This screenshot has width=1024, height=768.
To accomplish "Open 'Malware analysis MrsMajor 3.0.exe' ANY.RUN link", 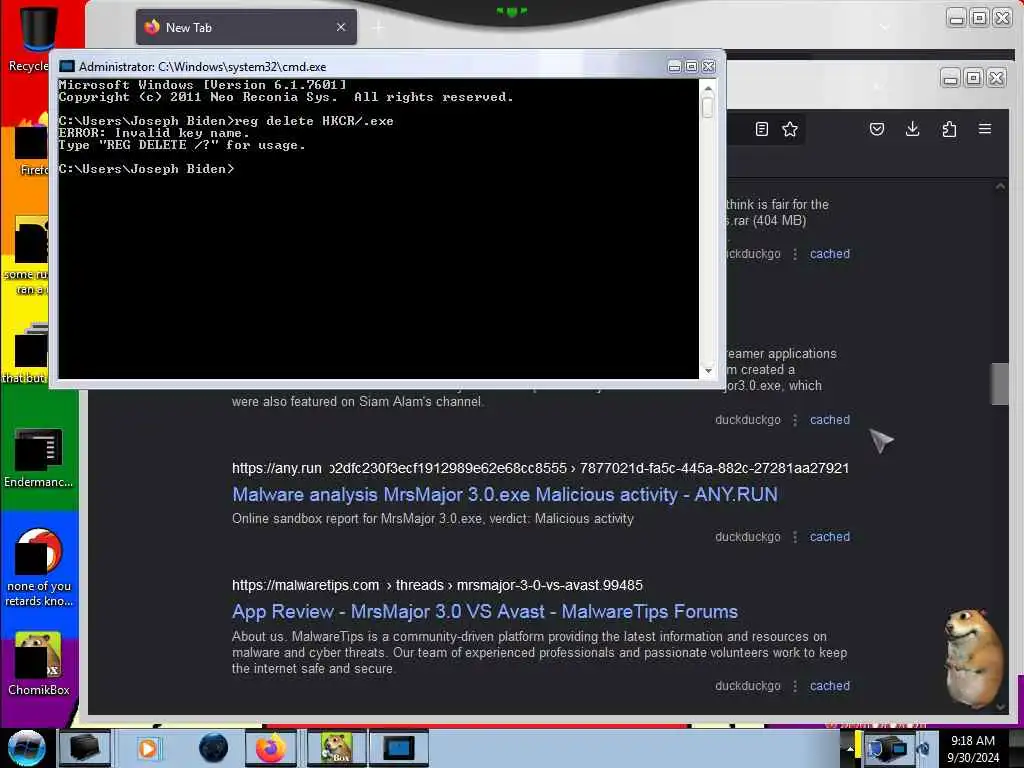I will [505, 494].
